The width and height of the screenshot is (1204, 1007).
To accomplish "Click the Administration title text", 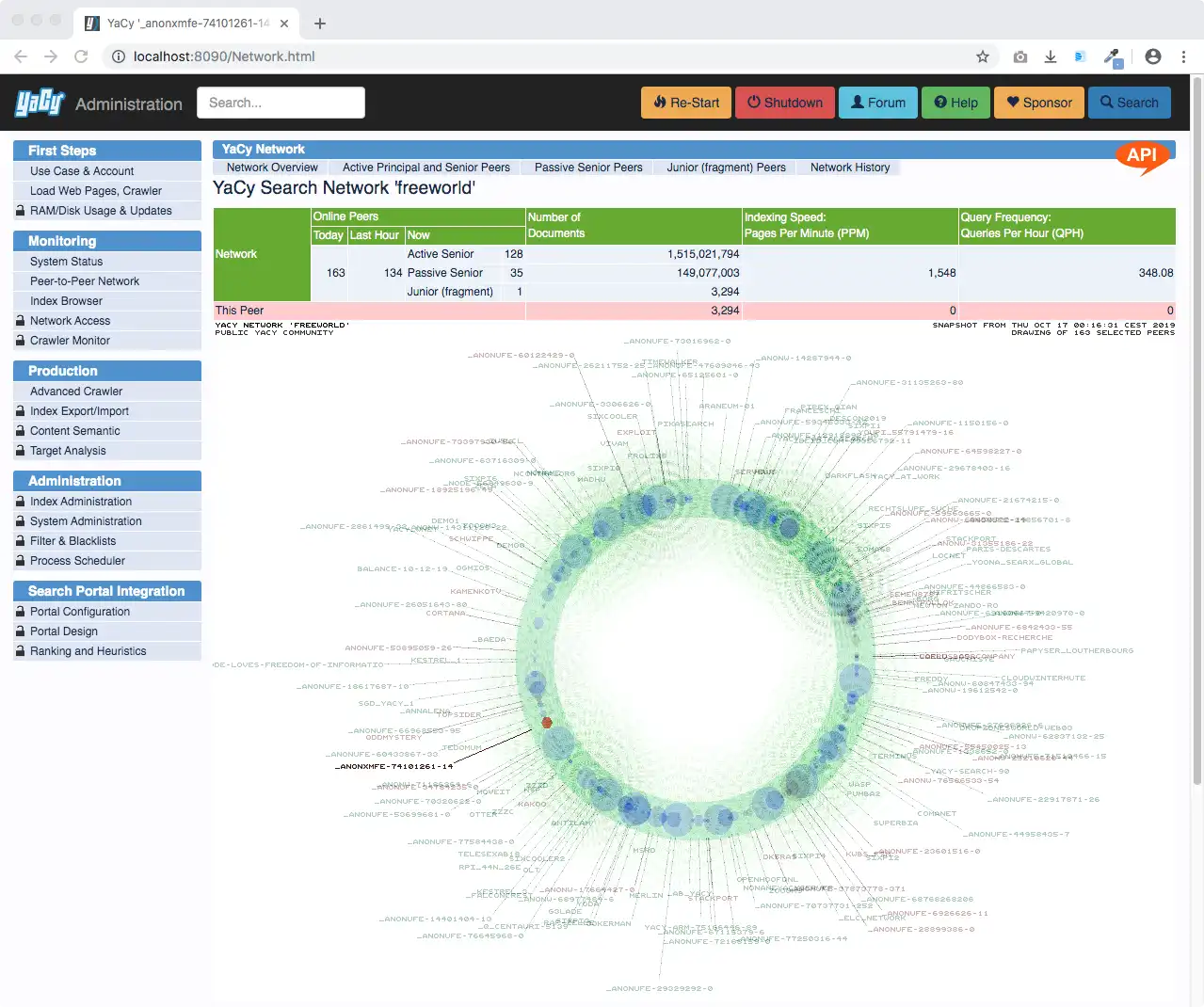I will click(129, 104).
